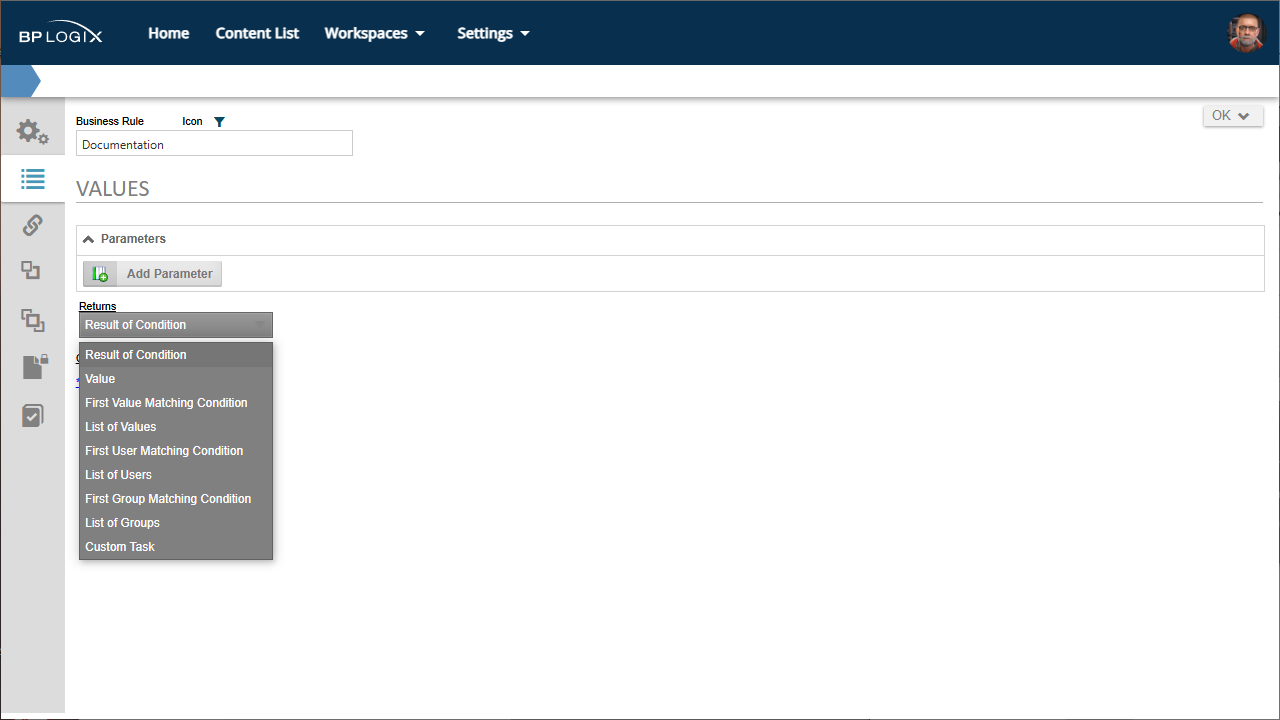
Task: Select the Custom Task option
Action: [x=176, y=547]
